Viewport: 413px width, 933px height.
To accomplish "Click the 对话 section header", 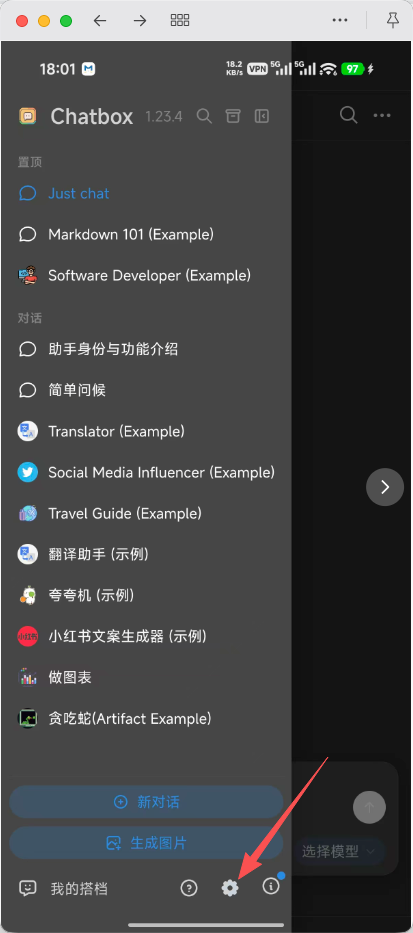I will (x=30, y=318).
